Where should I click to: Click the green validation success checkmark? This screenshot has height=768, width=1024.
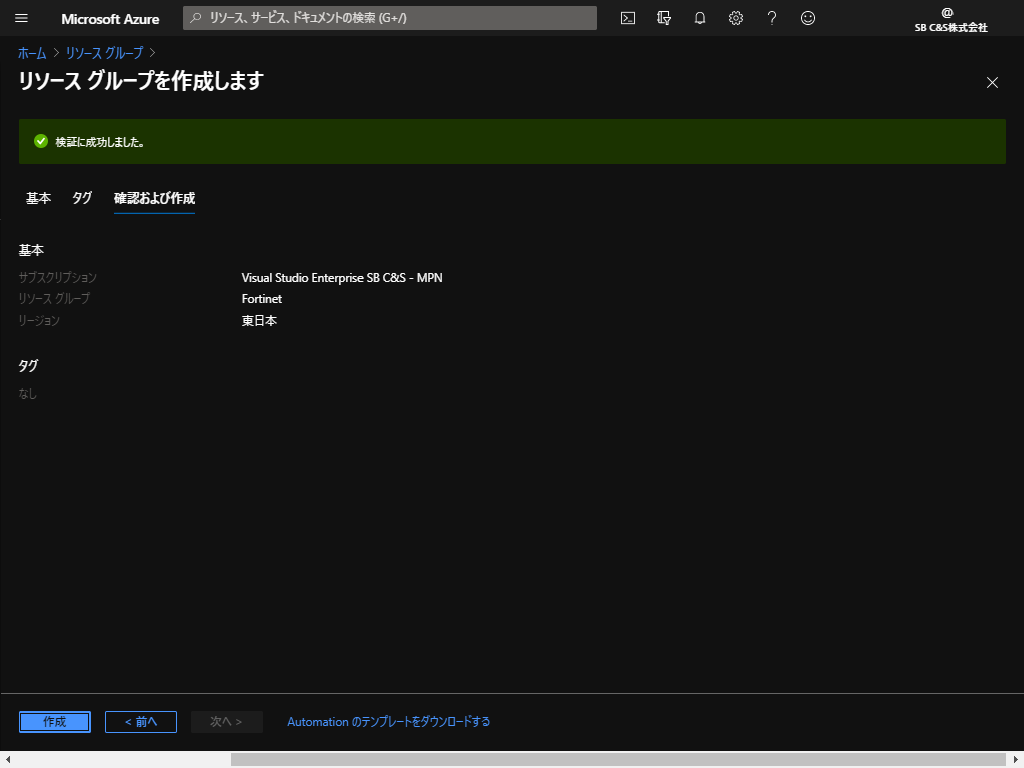click(x=40, y=141)
